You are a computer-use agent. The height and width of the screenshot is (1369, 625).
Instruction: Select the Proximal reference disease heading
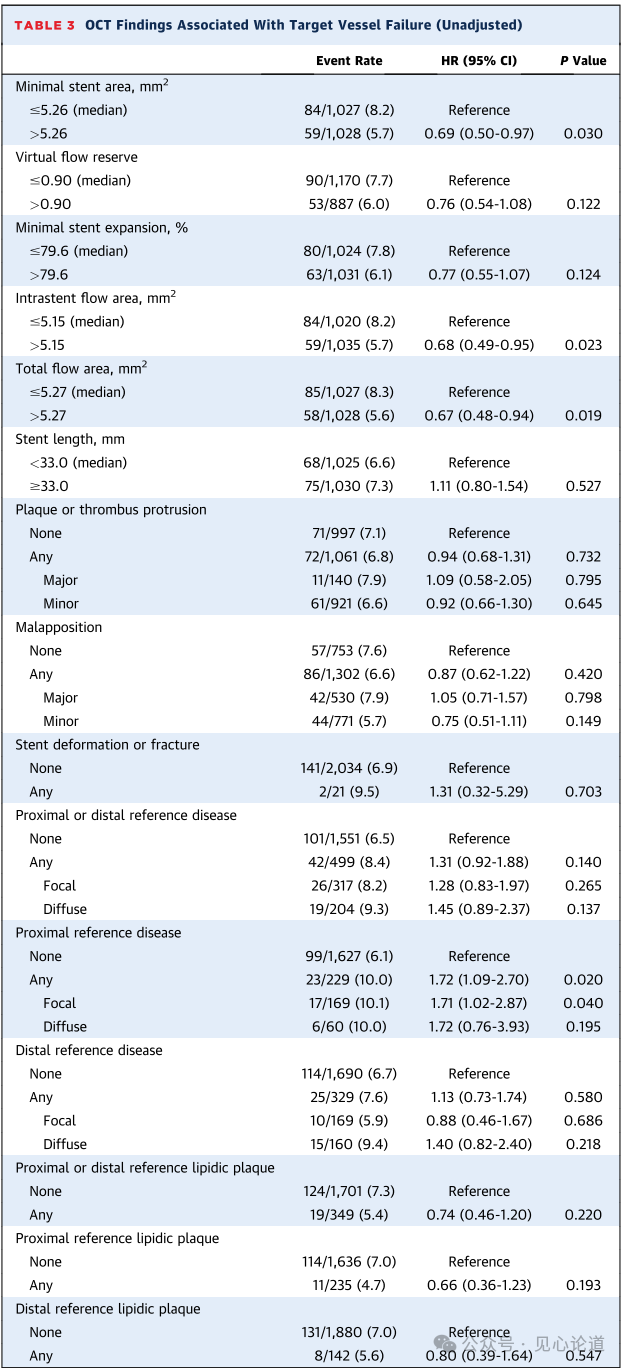point(98,933)
